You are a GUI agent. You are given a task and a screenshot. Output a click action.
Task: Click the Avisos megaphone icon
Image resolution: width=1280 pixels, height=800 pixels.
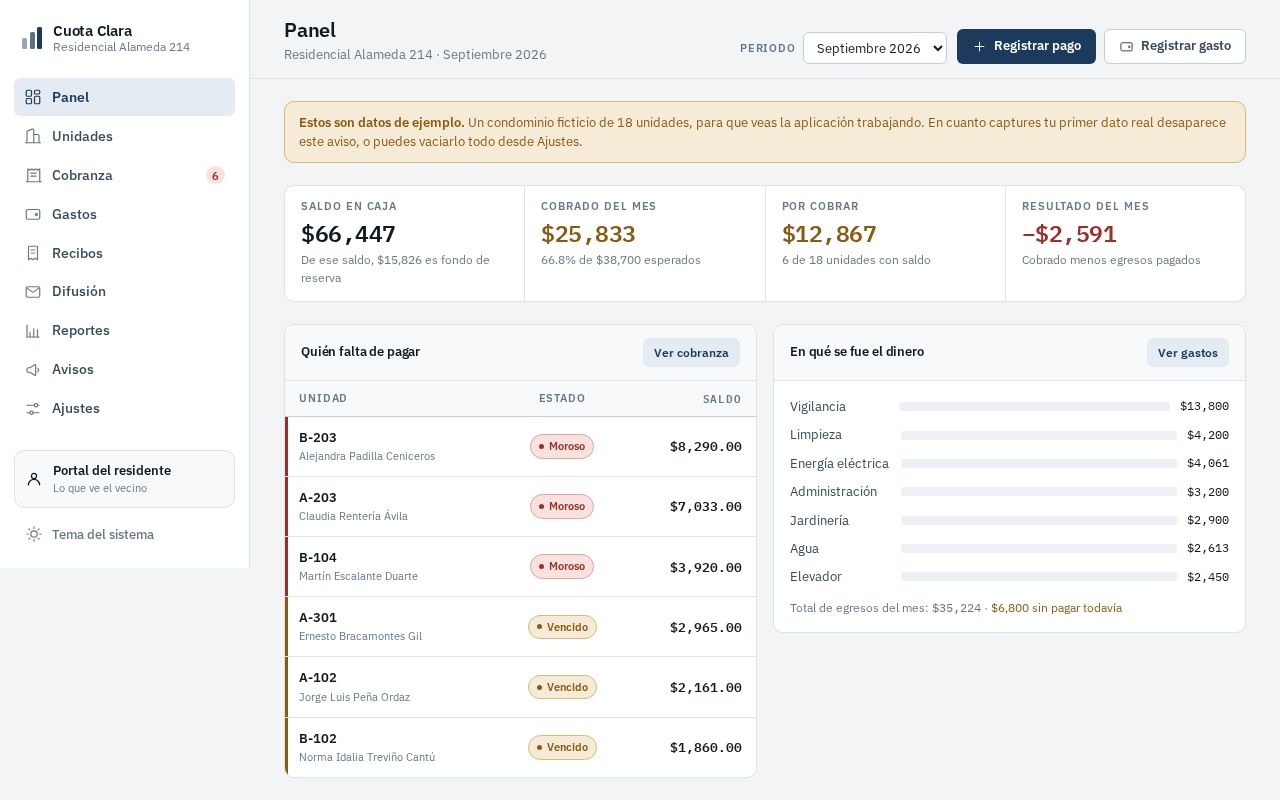coord(33,369)
